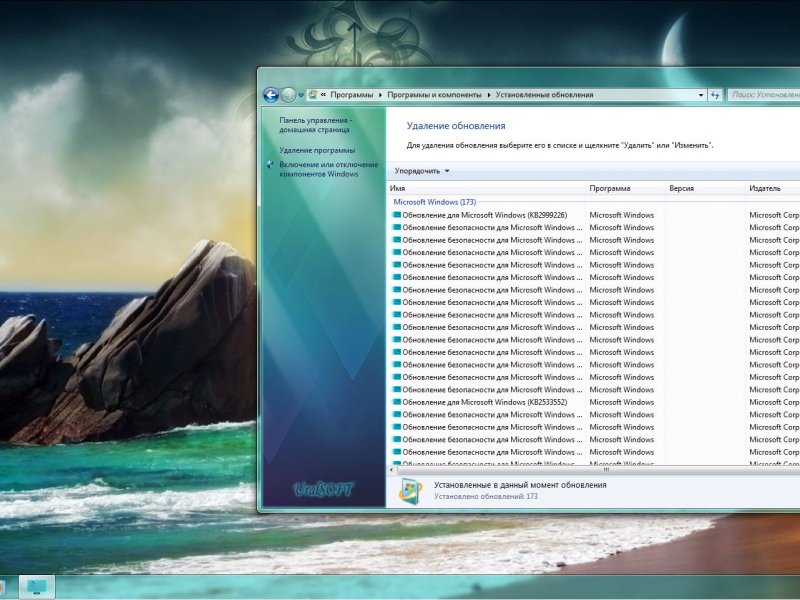Click the monitor icon on the taskbar
Image resolution: width=800 pixels, height=600 pixels.
coord(37,587)
